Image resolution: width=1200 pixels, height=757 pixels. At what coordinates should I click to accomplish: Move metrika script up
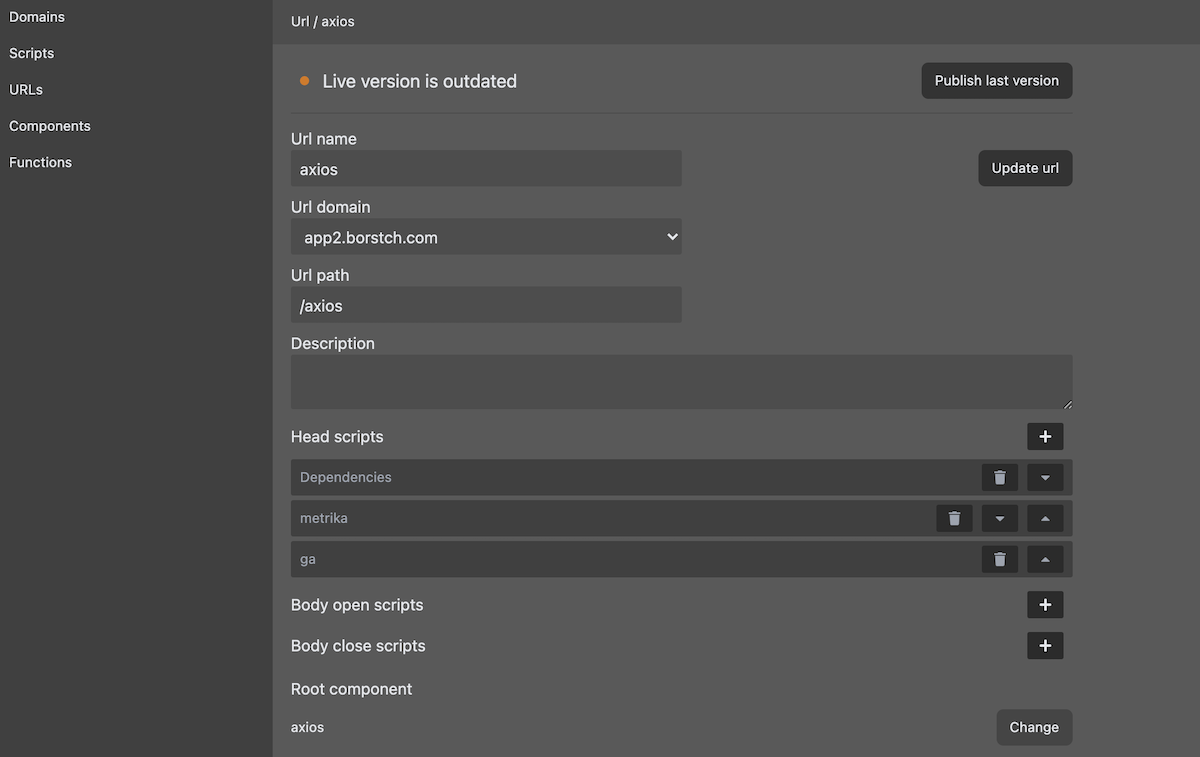1045,518
